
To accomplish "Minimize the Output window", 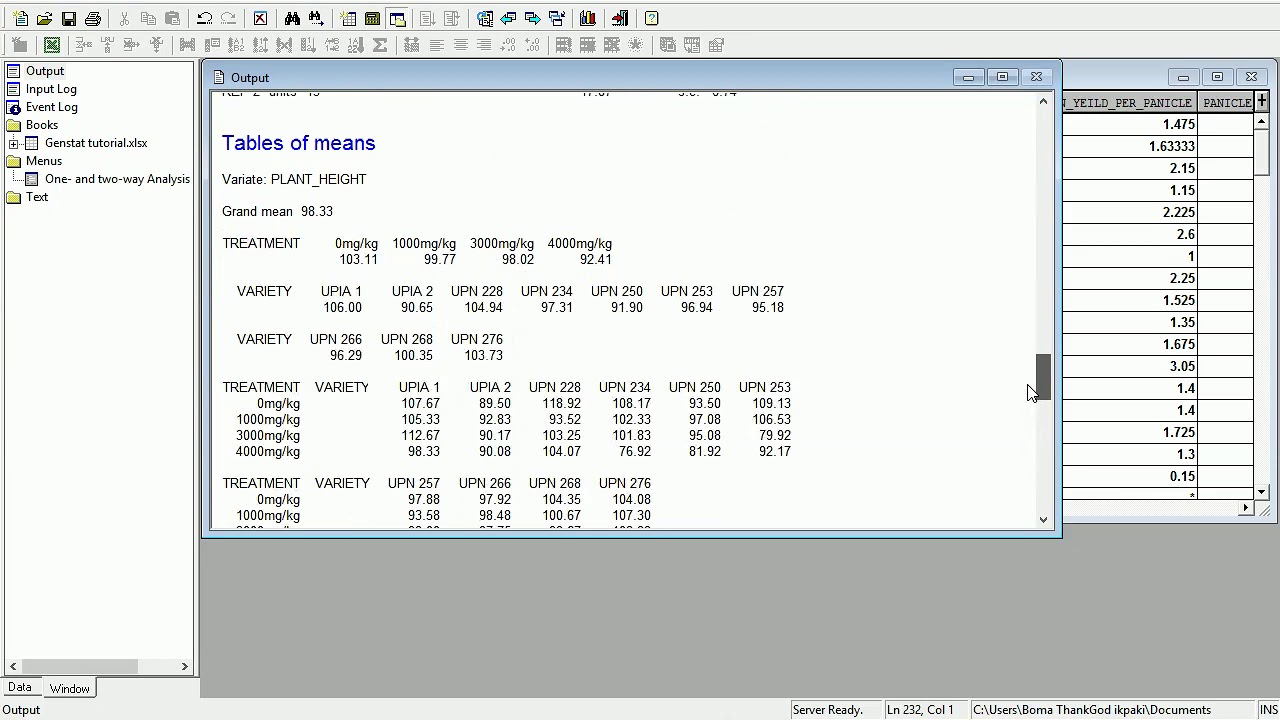I will coord(968,77).
